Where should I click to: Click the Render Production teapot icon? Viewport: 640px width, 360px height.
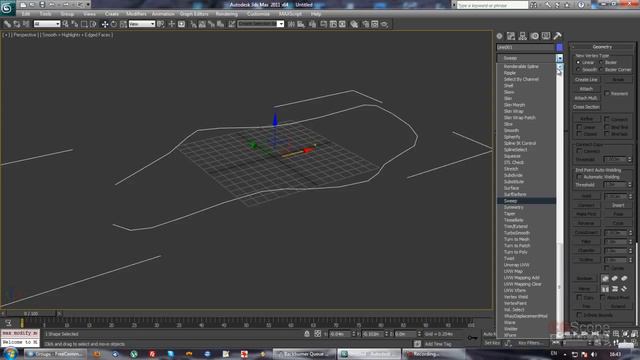[384, 24]
